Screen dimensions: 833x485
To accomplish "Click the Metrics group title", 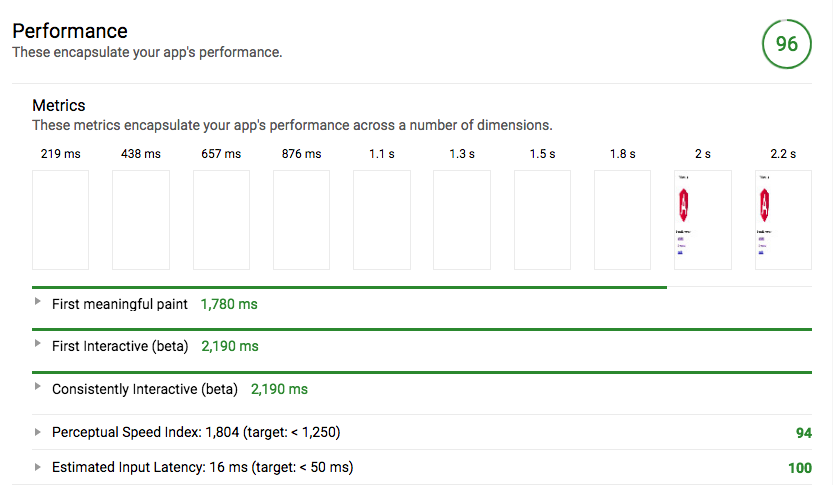I will [59, 105].
